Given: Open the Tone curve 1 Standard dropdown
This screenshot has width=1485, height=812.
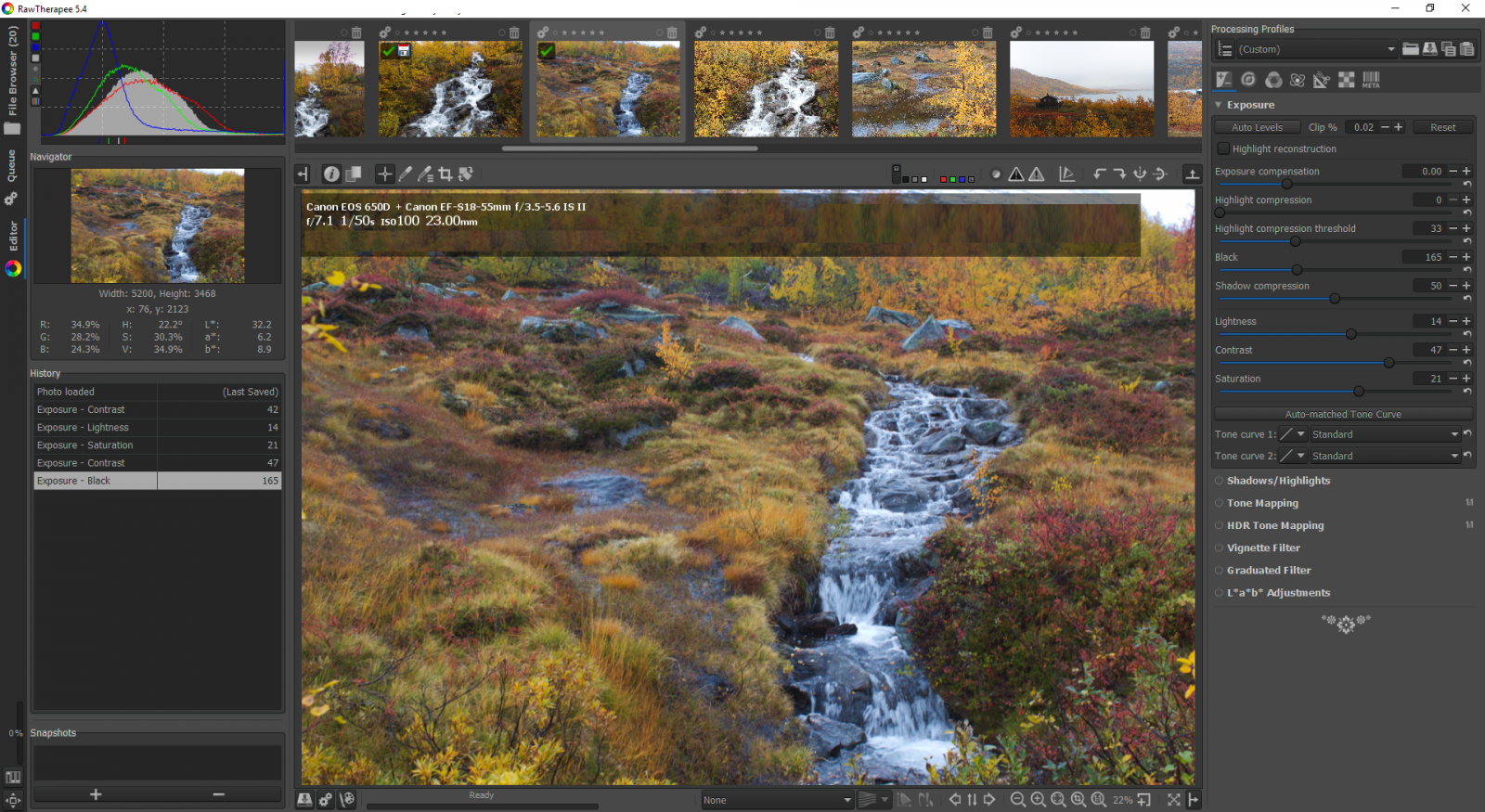Looking at the screenshot, I should (x=1384, y=434).
